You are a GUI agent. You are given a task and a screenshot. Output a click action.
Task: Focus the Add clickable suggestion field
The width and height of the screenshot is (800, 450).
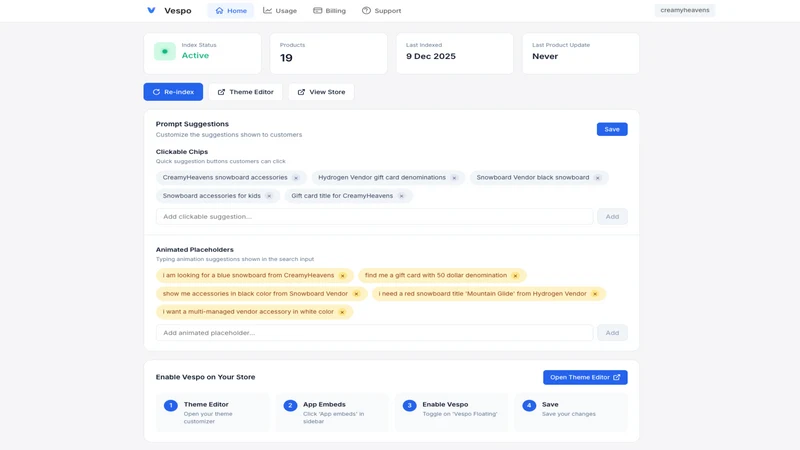tap(374, 216)
